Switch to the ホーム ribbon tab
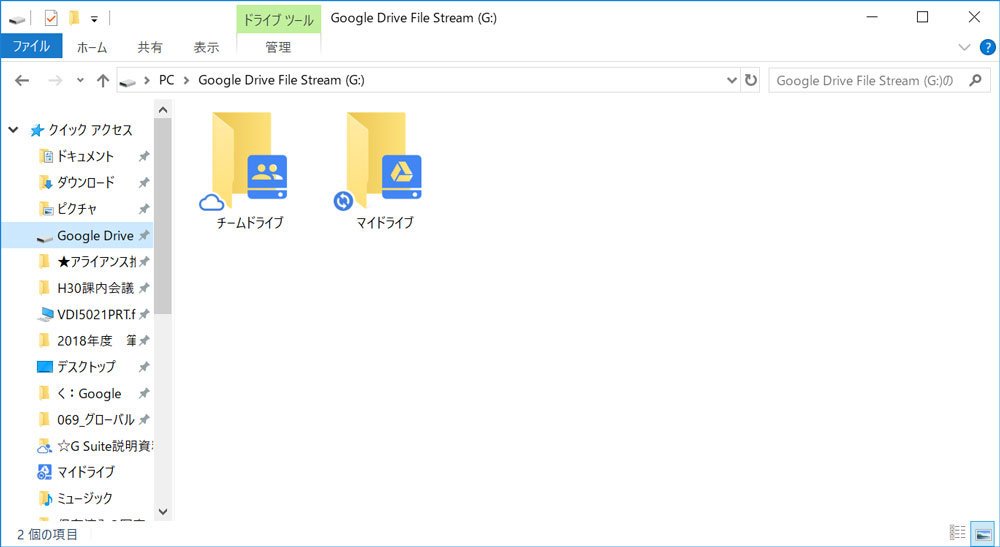Screen dimensions: 1000x547 (92, 47)
